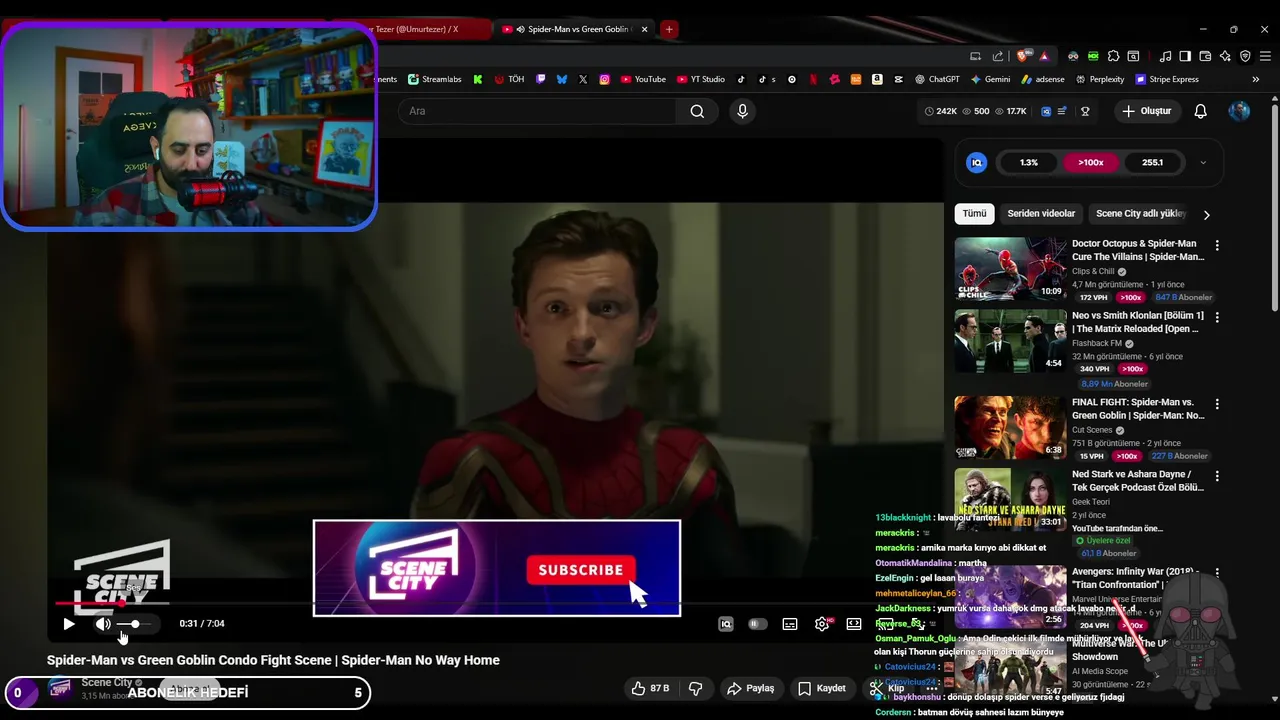The image size is (1280, 720).
Task: Open options menu for Doctor Octopus video
Action: pyautogui.click(x=1217, y=245)
